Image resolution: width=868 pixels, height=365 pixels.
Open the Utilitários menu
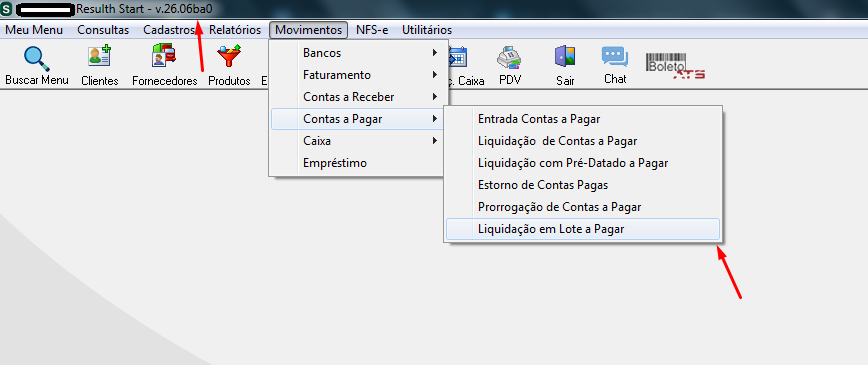[427, 30]
